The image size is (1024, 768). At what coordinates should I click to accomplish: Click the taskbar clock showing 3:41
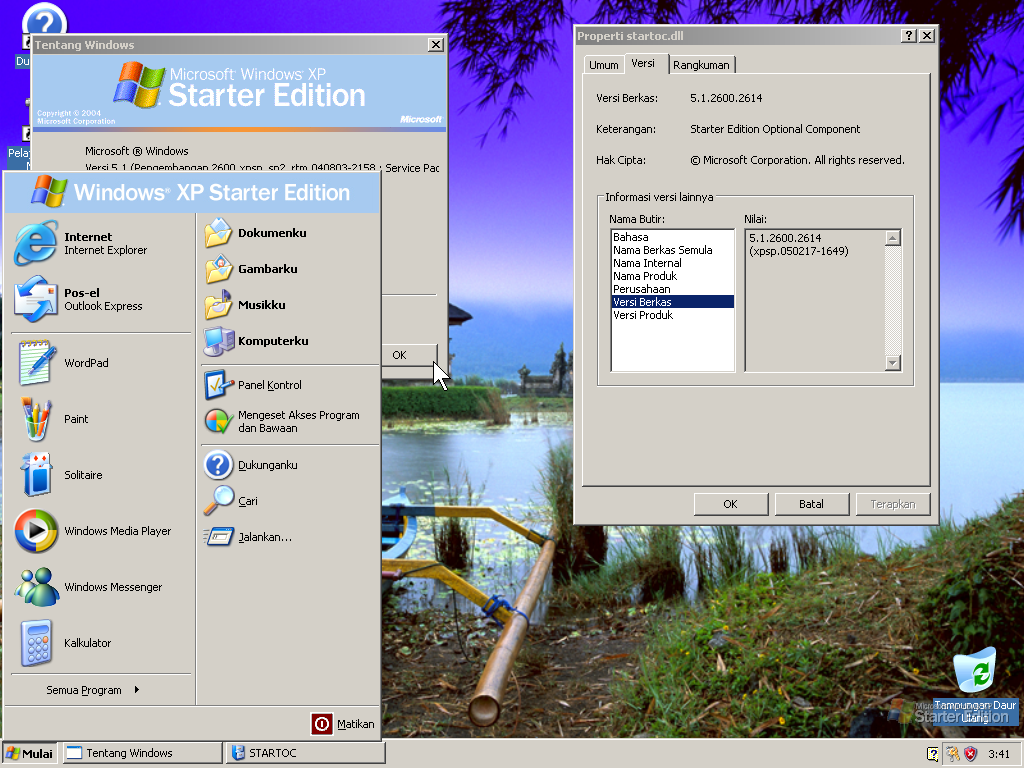click(999, 754)
